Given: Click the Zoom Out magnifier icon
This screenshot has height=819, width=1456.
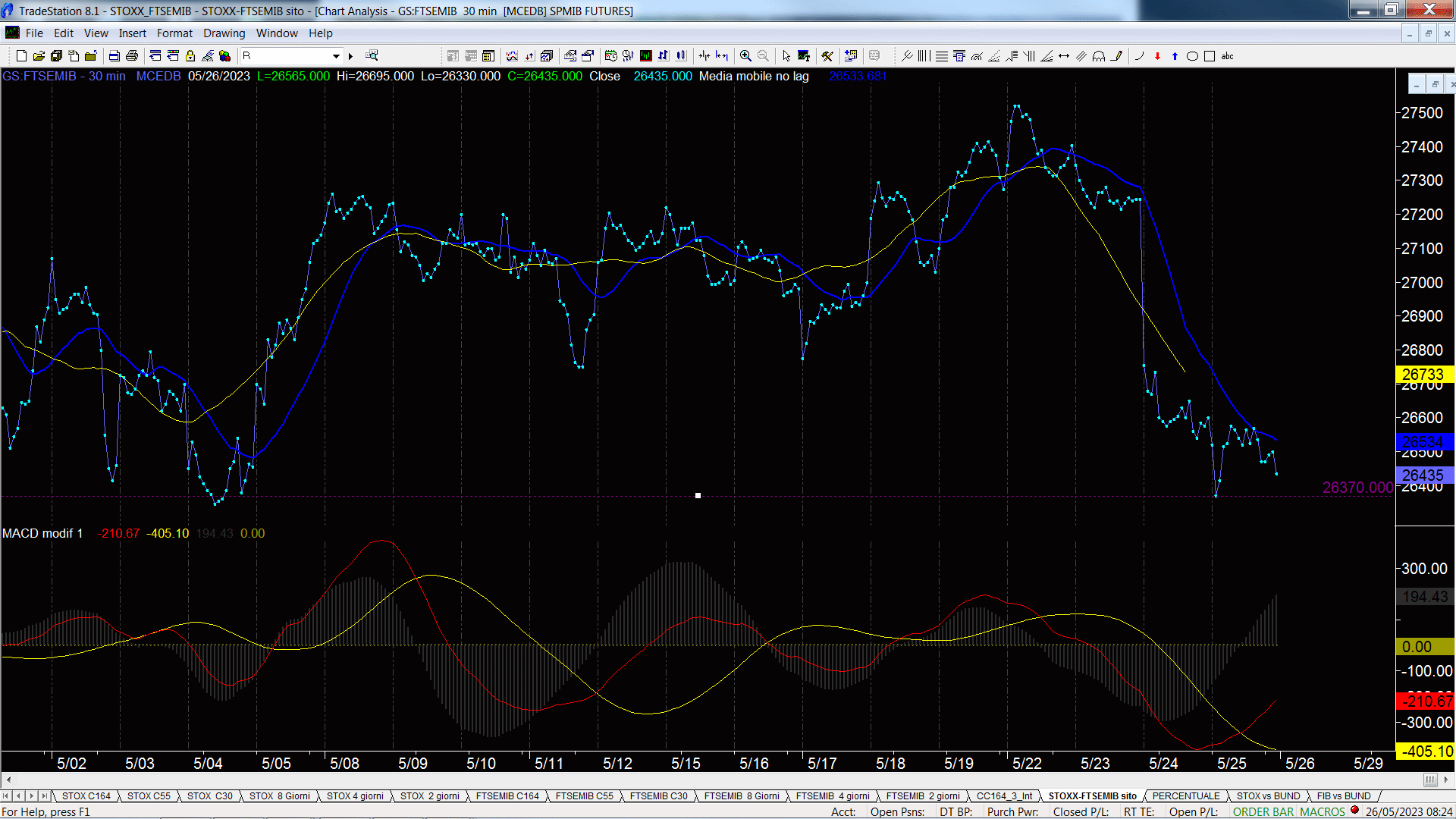Looking at the screenshot, I should tap(763, 56).
